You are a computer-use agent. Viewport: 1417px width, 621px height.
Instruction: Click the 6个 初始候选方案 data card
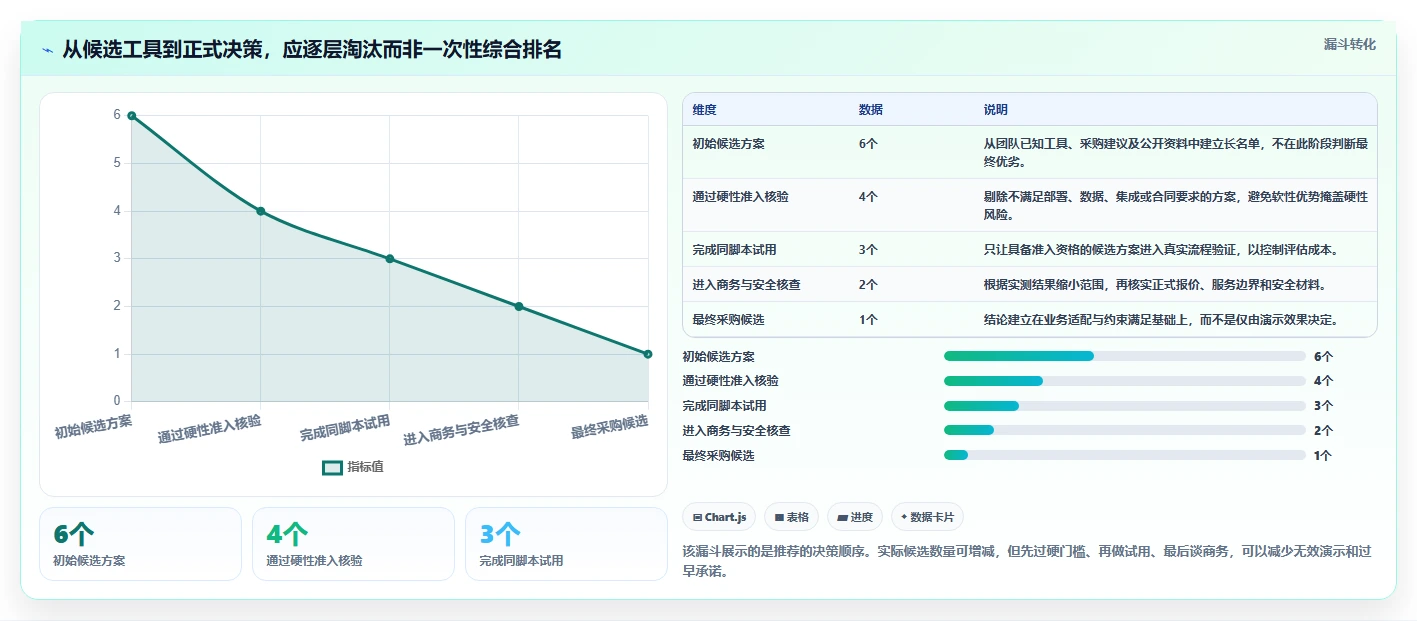coord(140,544)
